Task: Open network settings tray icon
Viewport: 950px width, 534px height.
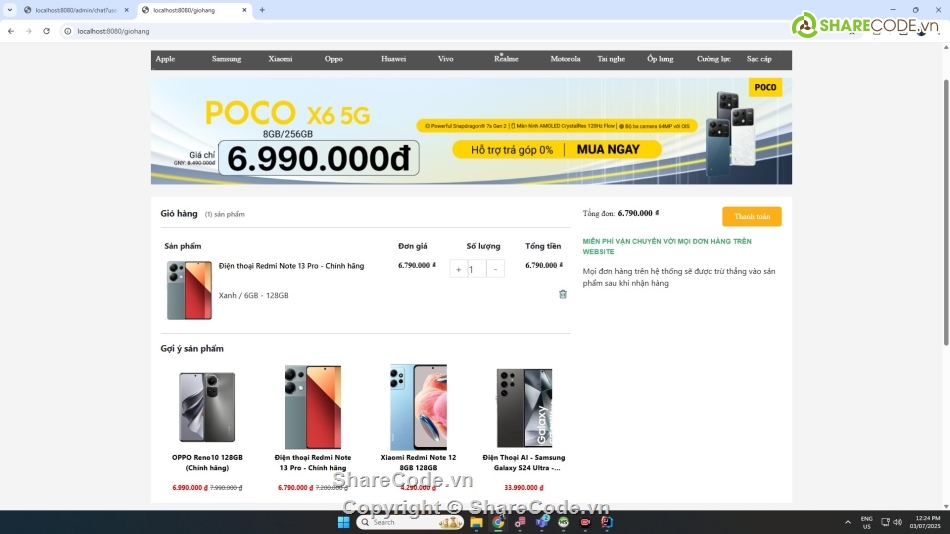Action: coord(885,522)
